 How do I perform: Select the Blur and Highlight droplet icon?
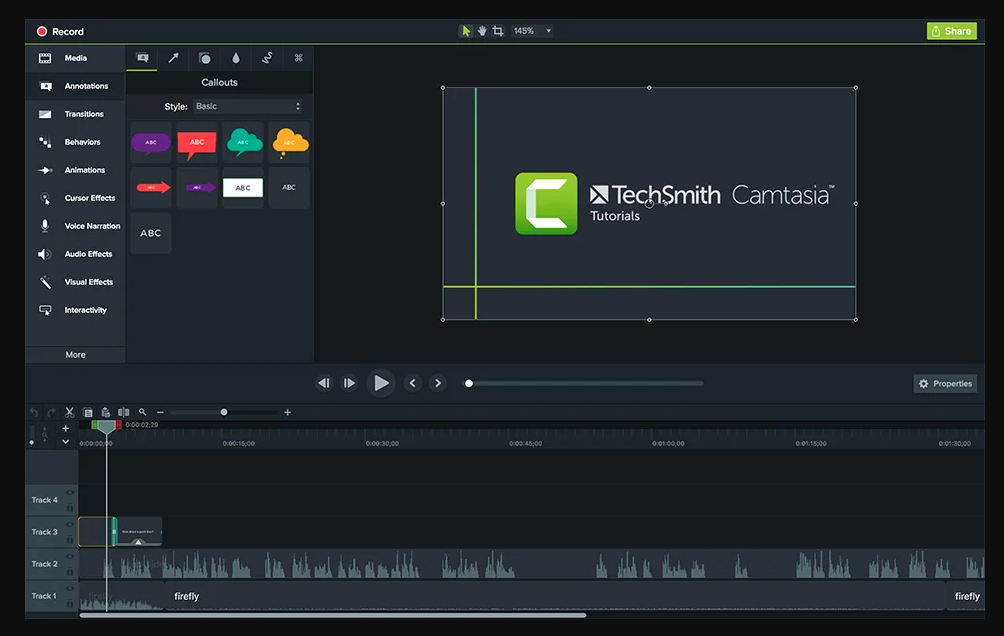[236, 58]
